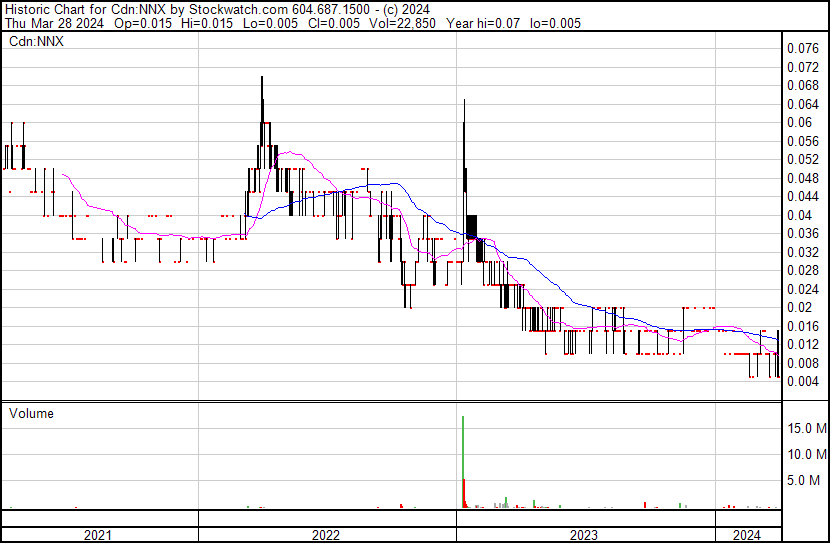Click the 10.0 M volume axis label

[x=806, y=455]
